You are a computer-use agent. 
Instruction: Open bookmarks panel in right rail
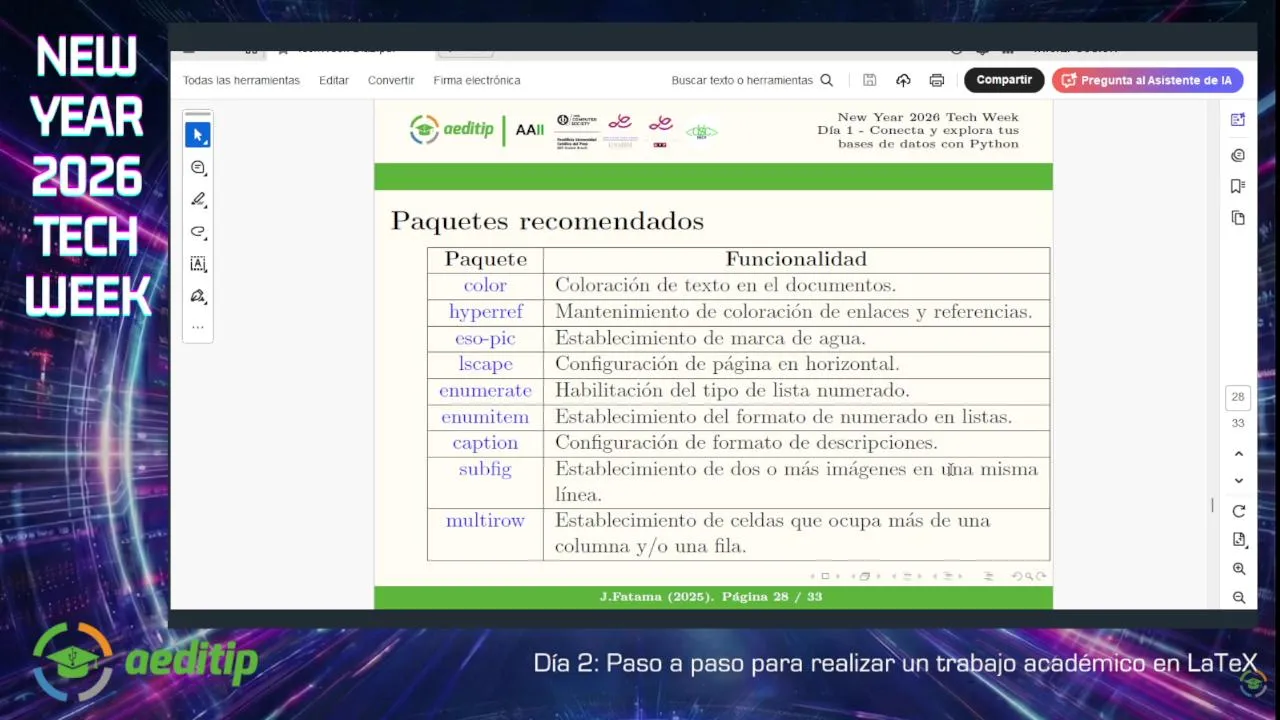coord(1238,186)
